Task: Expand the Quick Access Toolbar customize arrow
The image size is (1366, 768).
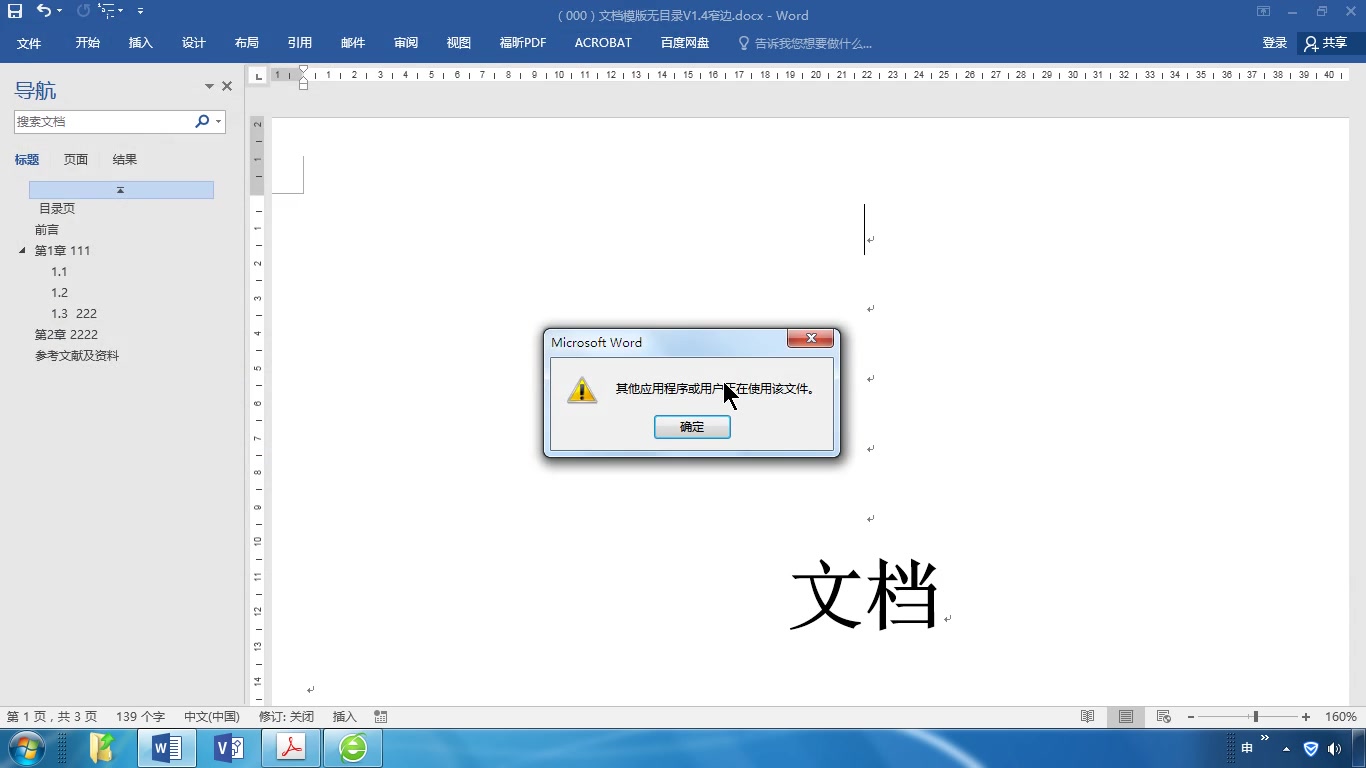Action: (140, 12)
